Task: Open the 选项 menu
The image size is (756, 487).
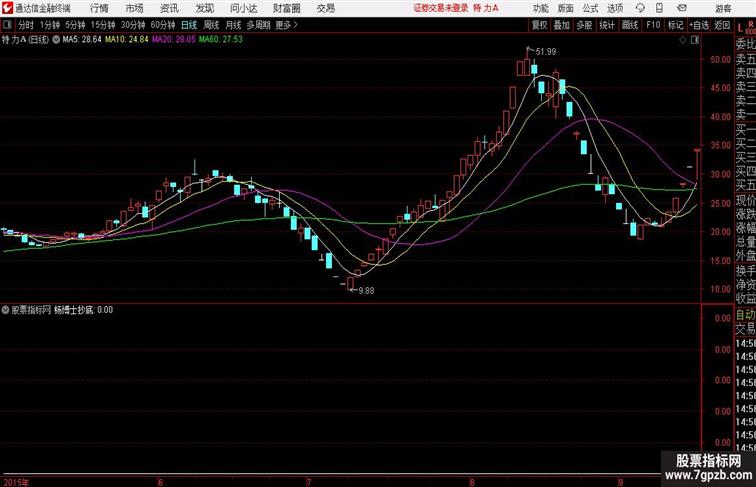Action: 615,8
